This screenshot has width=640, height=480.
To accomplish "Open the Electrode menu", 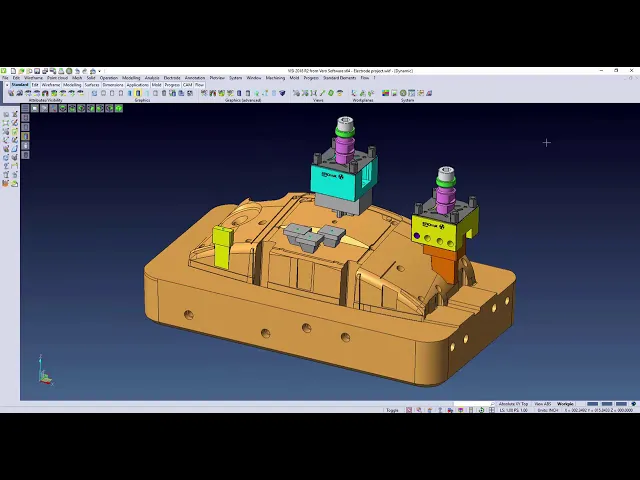I will (x=172, y=78).
